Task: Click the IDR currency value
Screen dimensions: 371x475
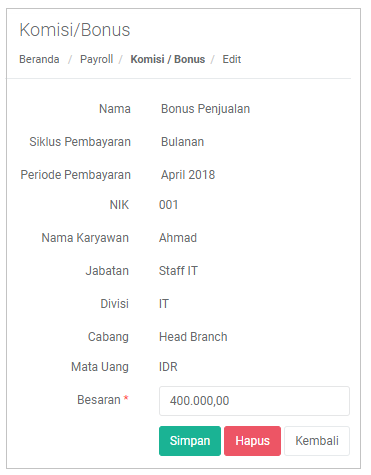Action: click(x=168, y=367)
